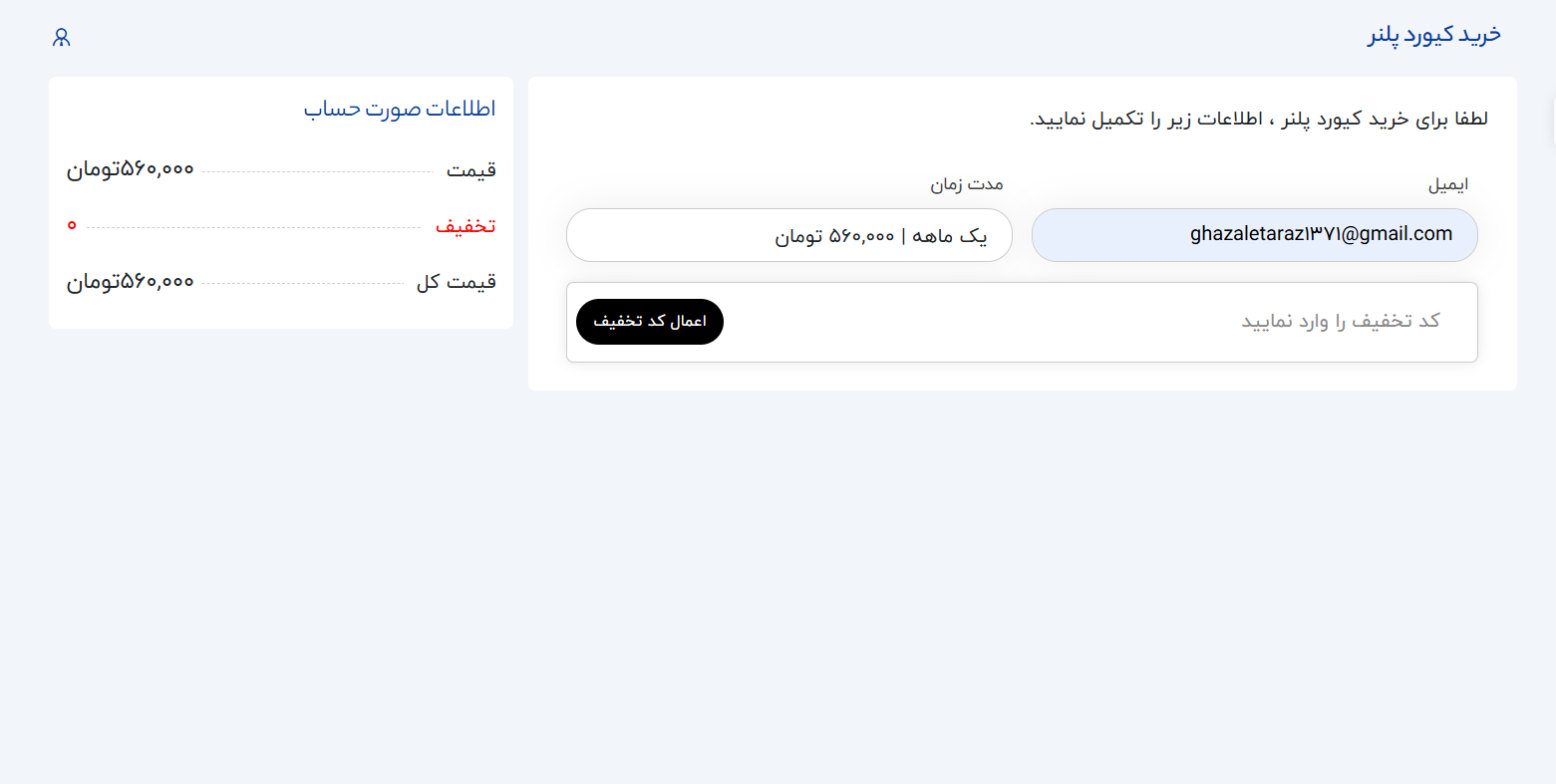Click the dotted line in the قیمت row
The image size is (1556, 784).
point(317,172)
